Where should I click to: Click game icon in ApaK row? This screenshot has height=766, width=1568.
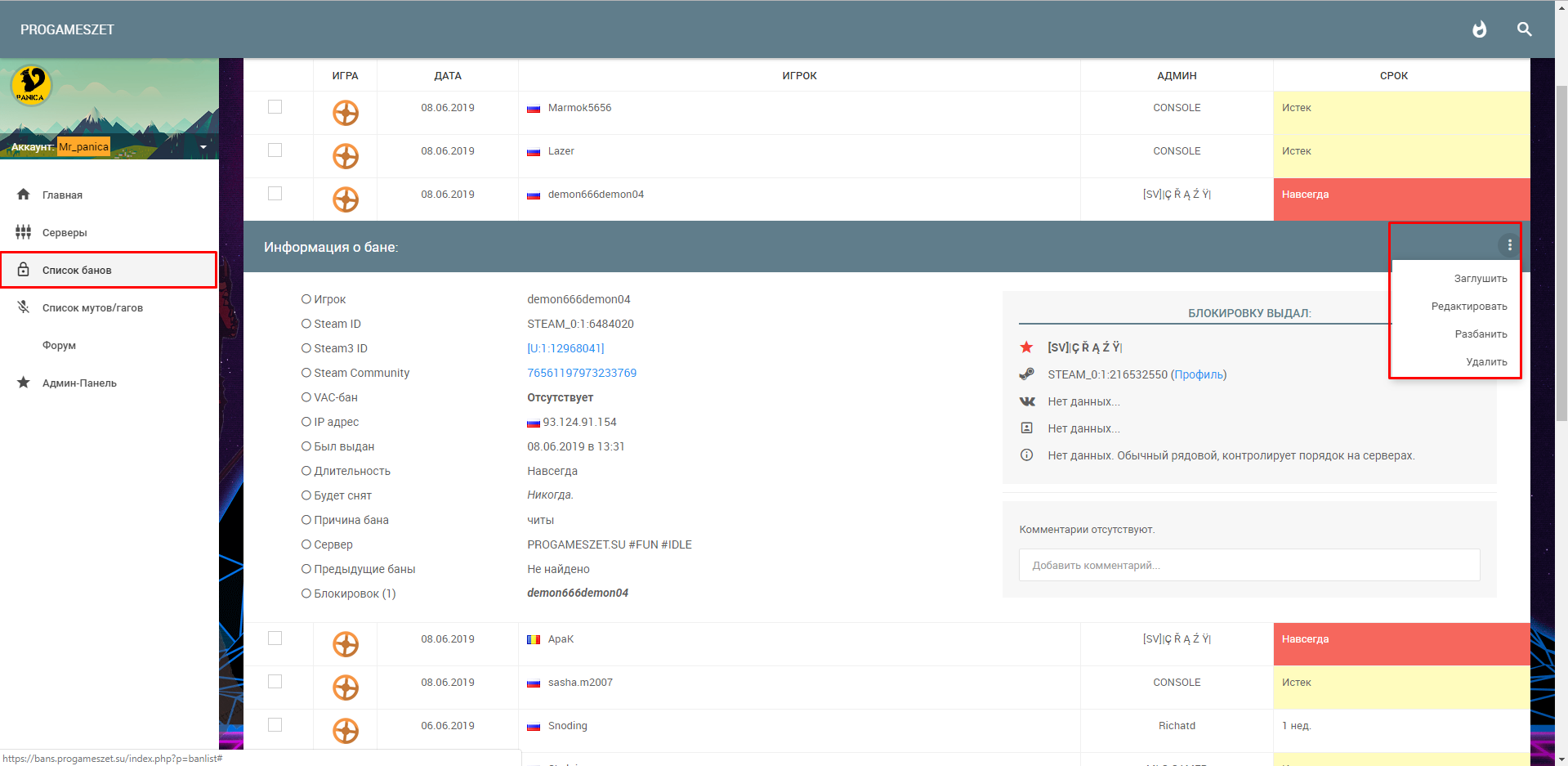(x=346, y=644)
